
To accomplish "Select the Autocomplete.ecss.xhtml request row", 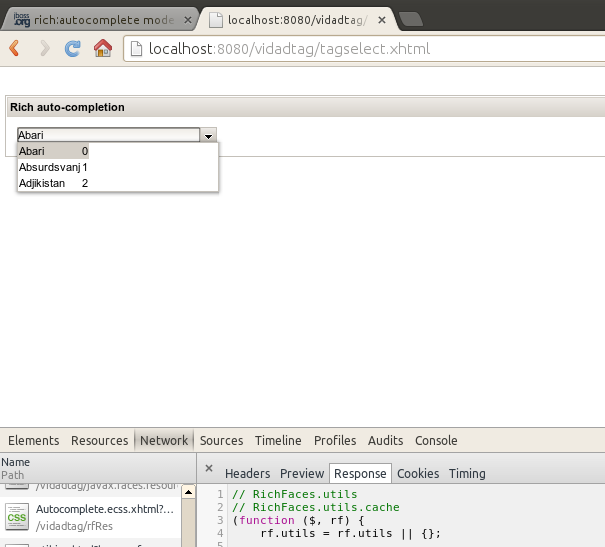I will [x=90, y=517].
